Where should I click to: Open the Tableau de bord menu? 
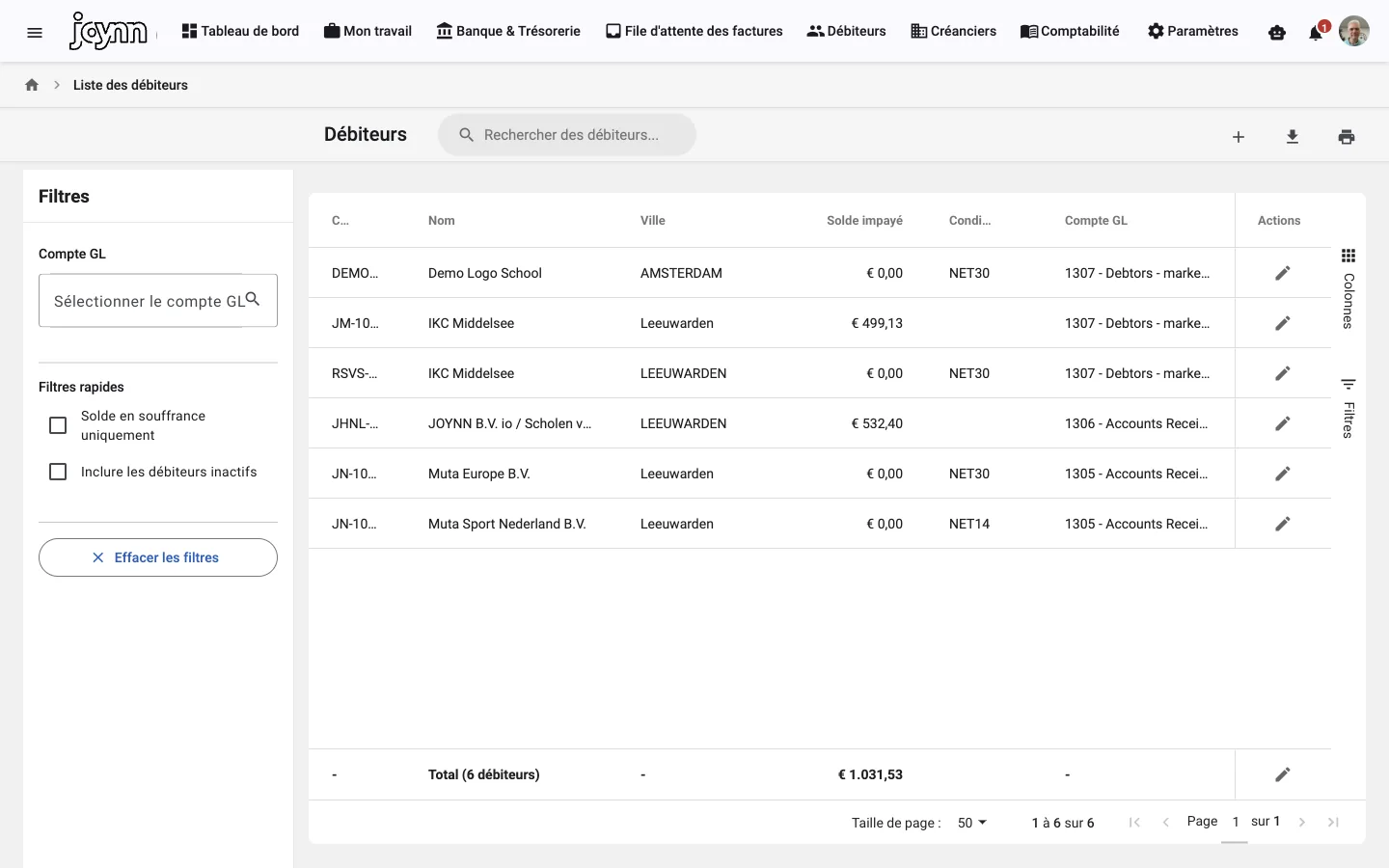tap(240, 31)
